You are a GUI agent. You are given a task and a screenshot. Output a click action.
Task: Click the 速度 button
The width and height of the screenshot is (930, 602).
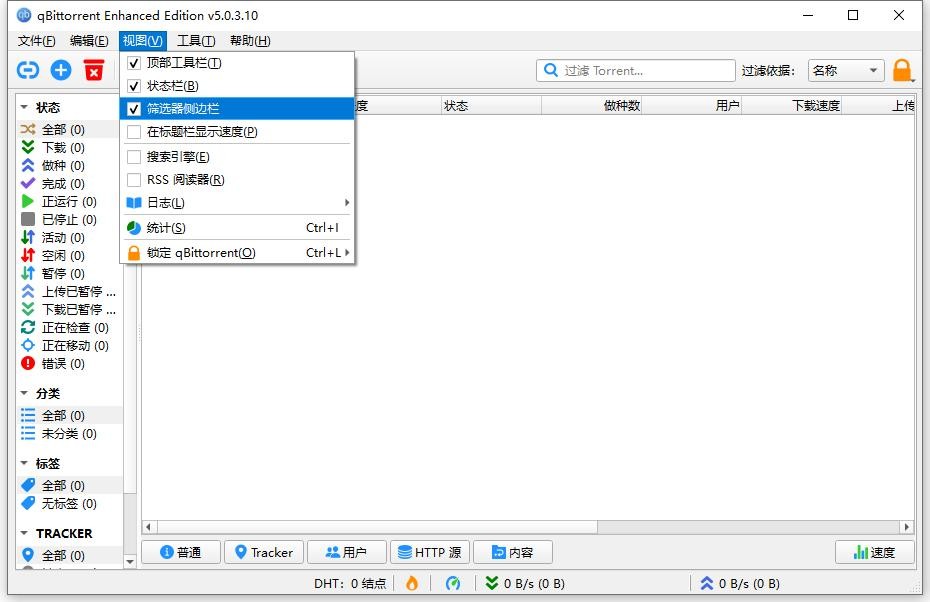pyautogui.click(x=874, y=552)
